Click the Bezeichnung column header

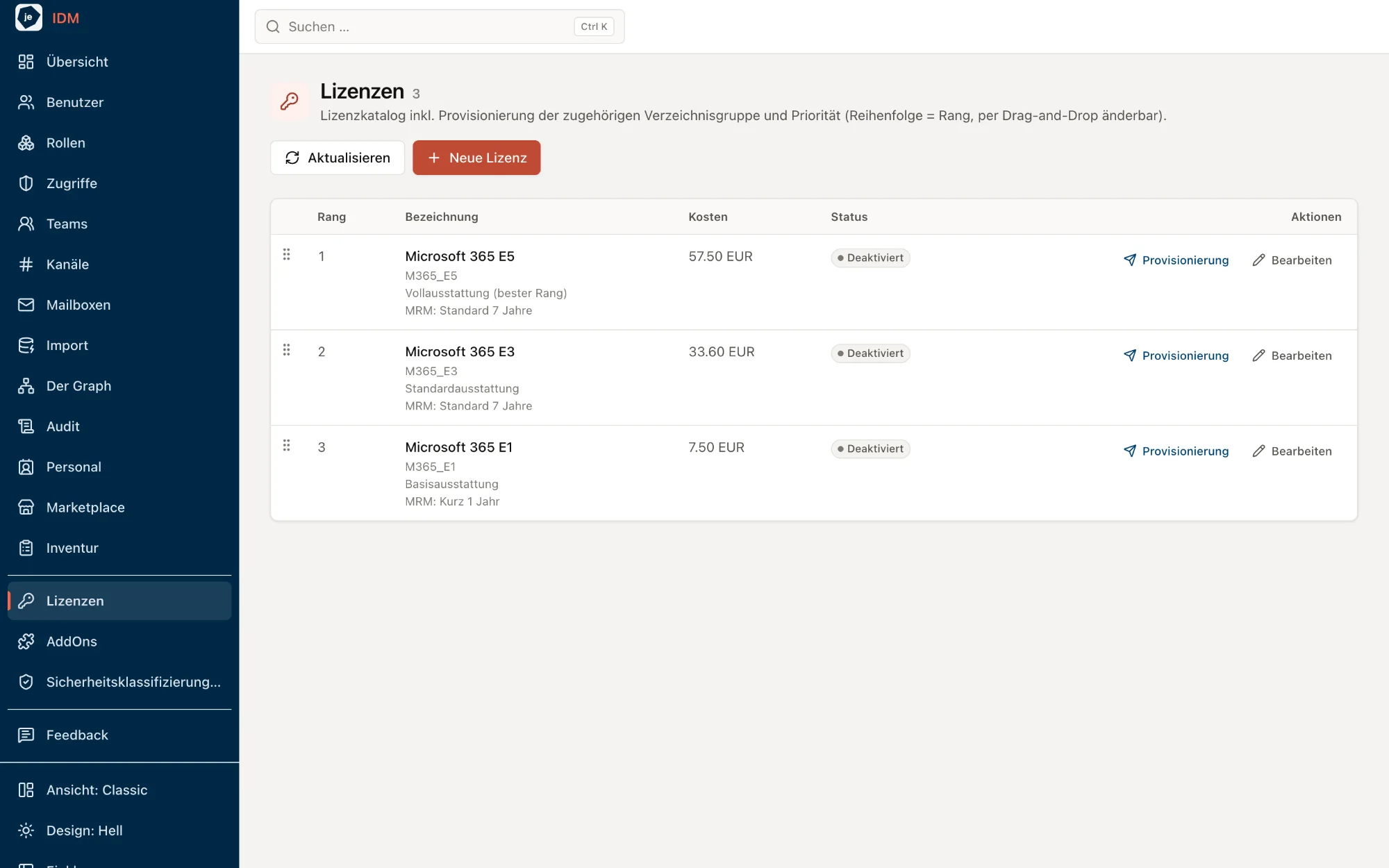[x=442, y=217]
